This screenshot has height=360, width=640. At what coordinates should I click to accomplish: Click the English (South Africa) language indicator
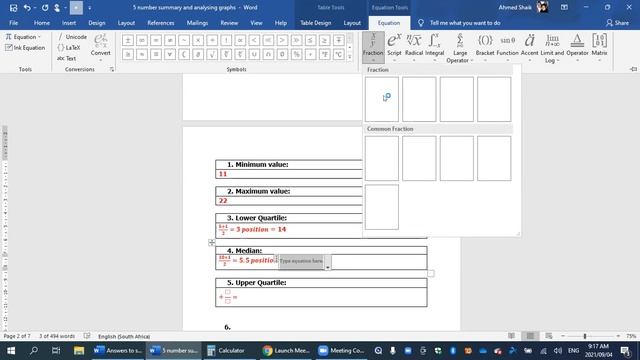click(x=124, y=336)
